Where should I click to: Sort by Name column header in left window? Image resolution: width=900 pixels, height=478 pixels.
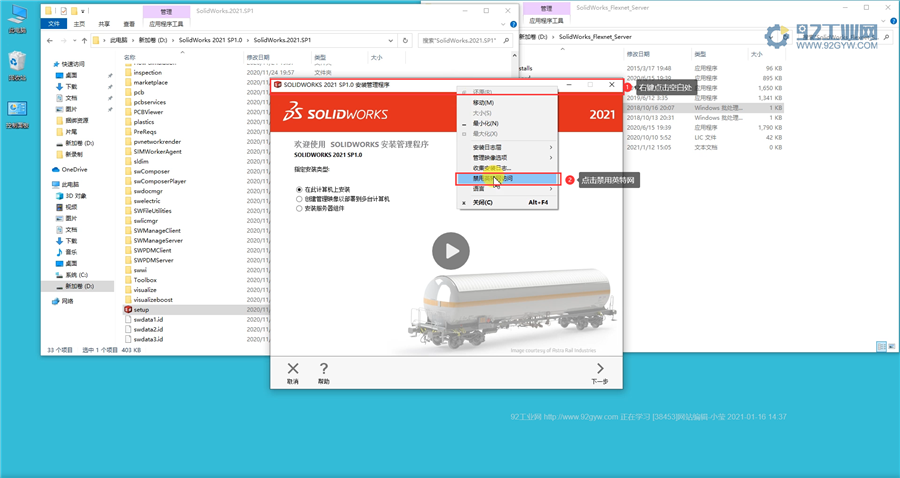(130, 57)
